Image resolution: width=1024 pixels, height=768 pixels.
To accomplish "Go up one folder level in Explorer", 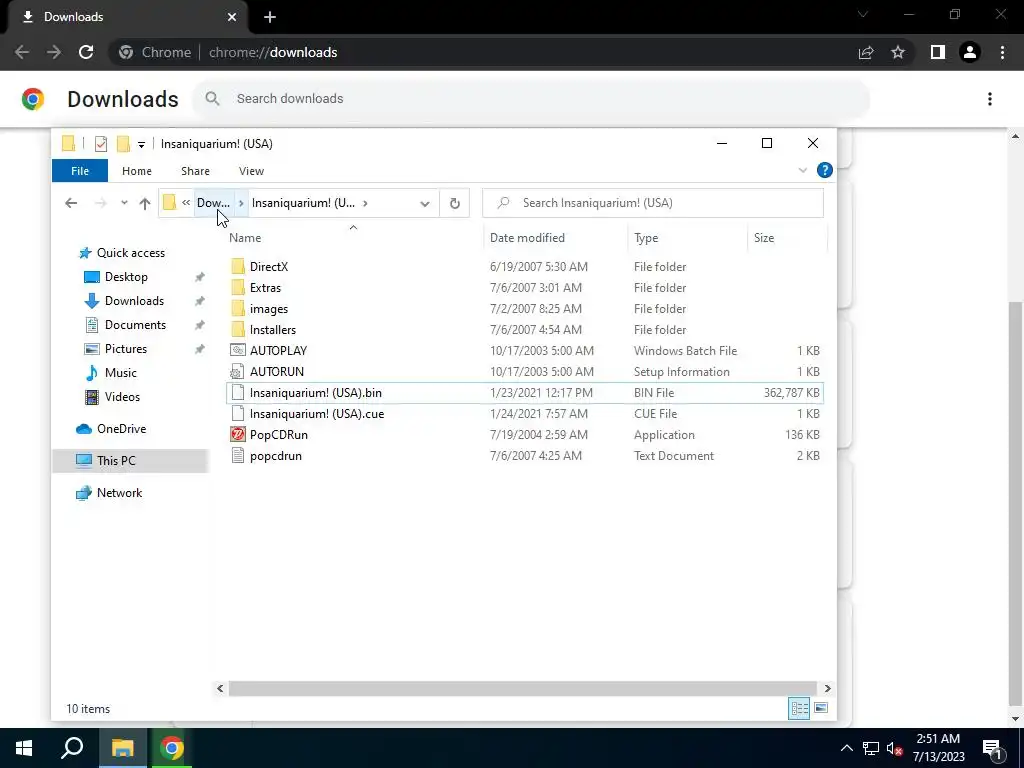I will 145,203.
